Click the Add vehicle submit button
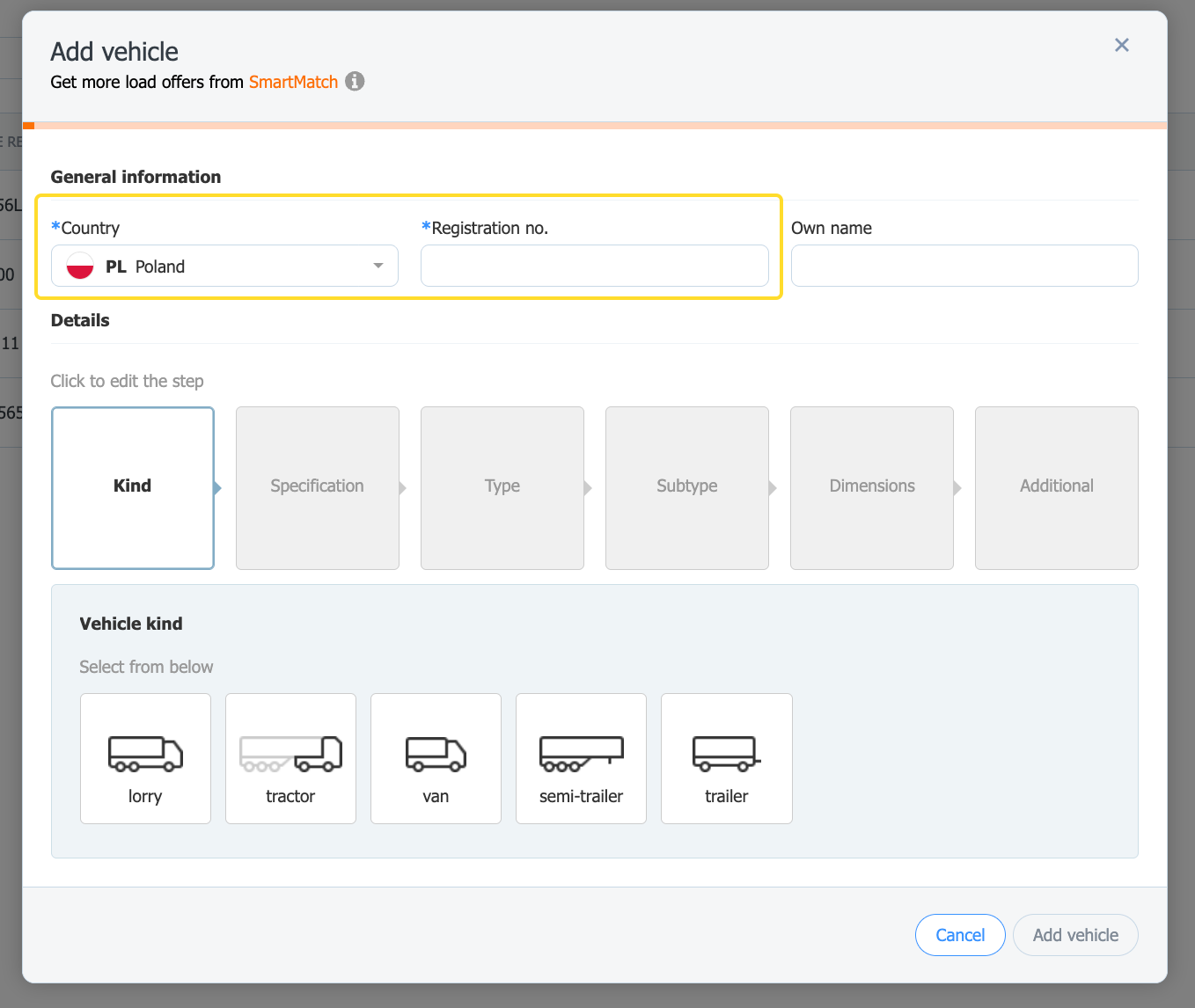 coord(1074,935)
